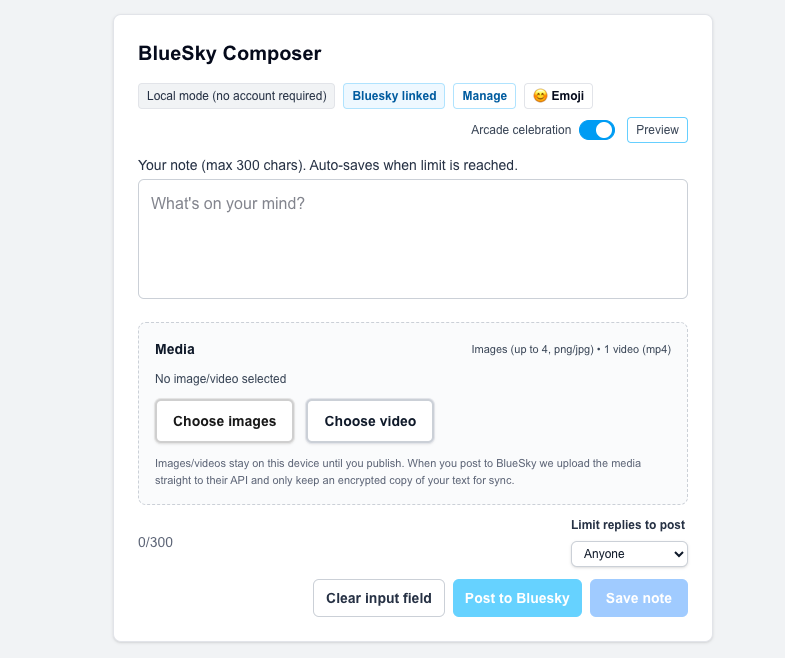Click the Media section heading
785x658 pixels.
pyautogui.click(x=175, y=349)
